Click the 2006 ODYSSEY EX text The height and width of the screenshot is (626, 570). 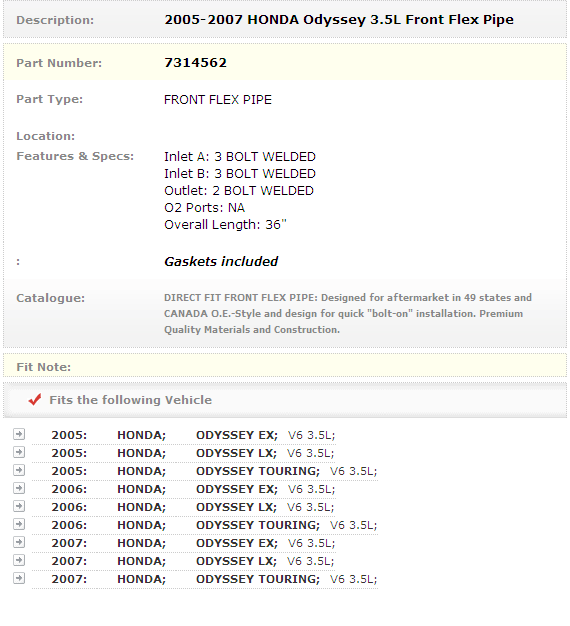tap(237, 489)
